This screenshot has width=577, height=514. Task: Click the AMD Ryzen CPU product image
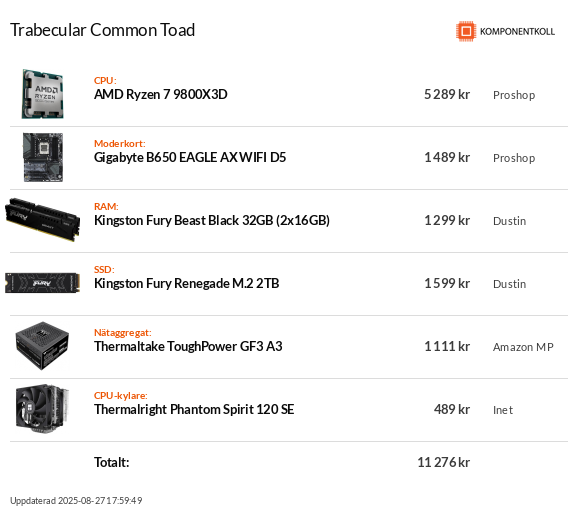point(43,94)
